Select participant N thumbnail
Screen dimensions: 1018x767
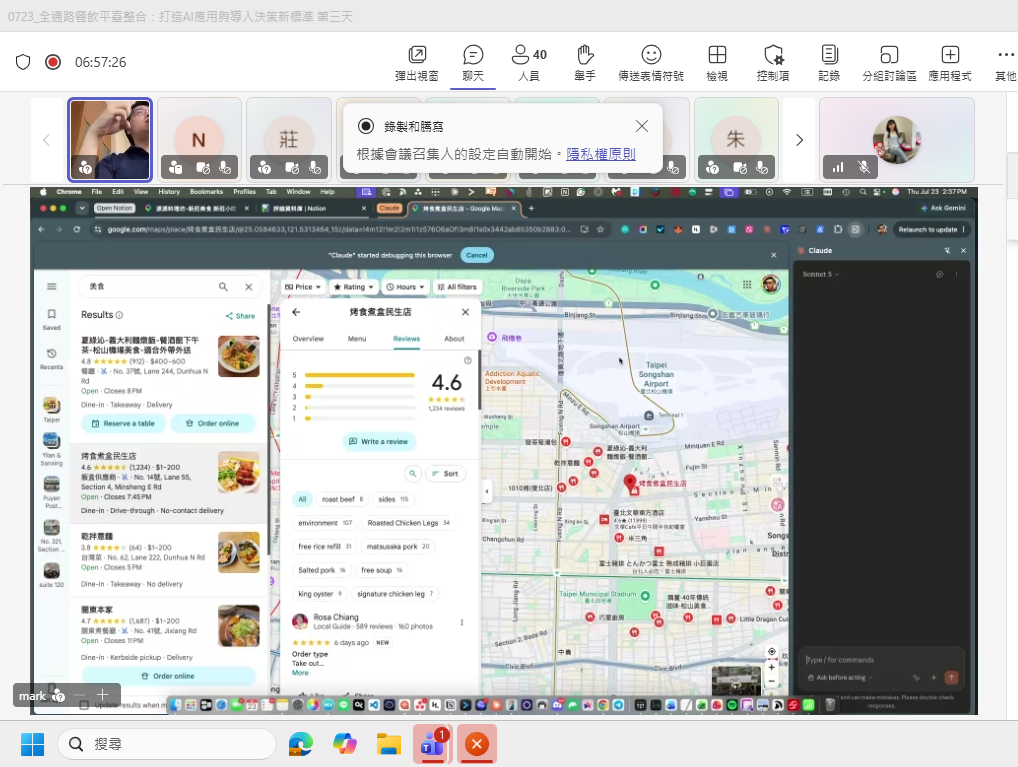coord(199,140)
